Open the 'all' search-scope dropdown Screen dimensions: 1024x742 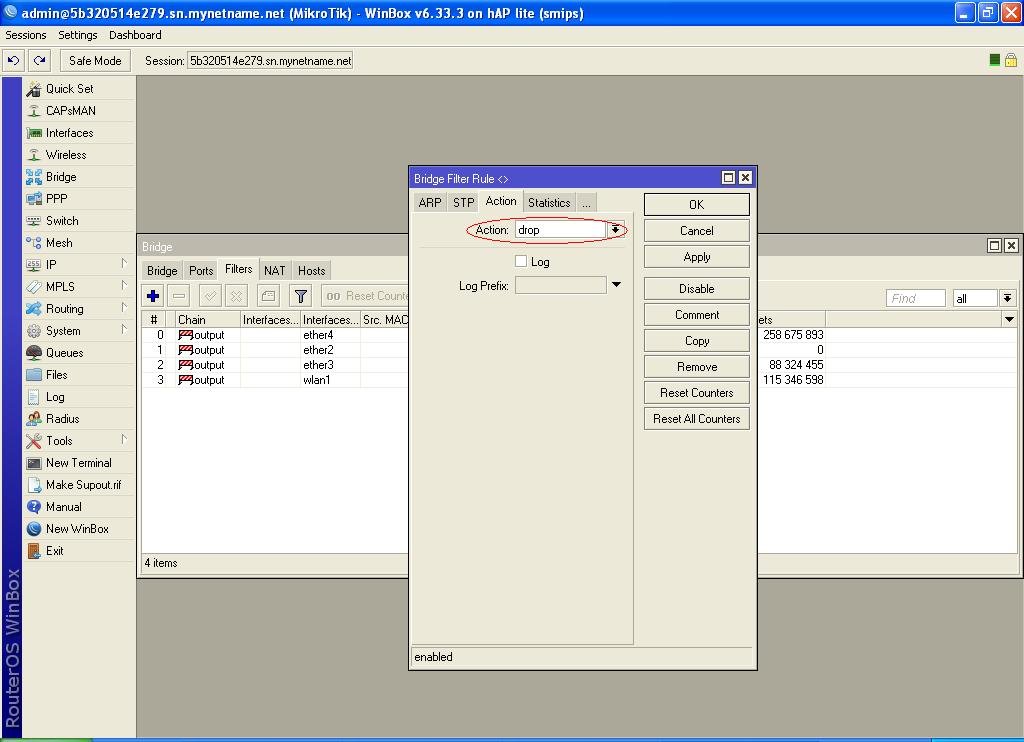1007,298
